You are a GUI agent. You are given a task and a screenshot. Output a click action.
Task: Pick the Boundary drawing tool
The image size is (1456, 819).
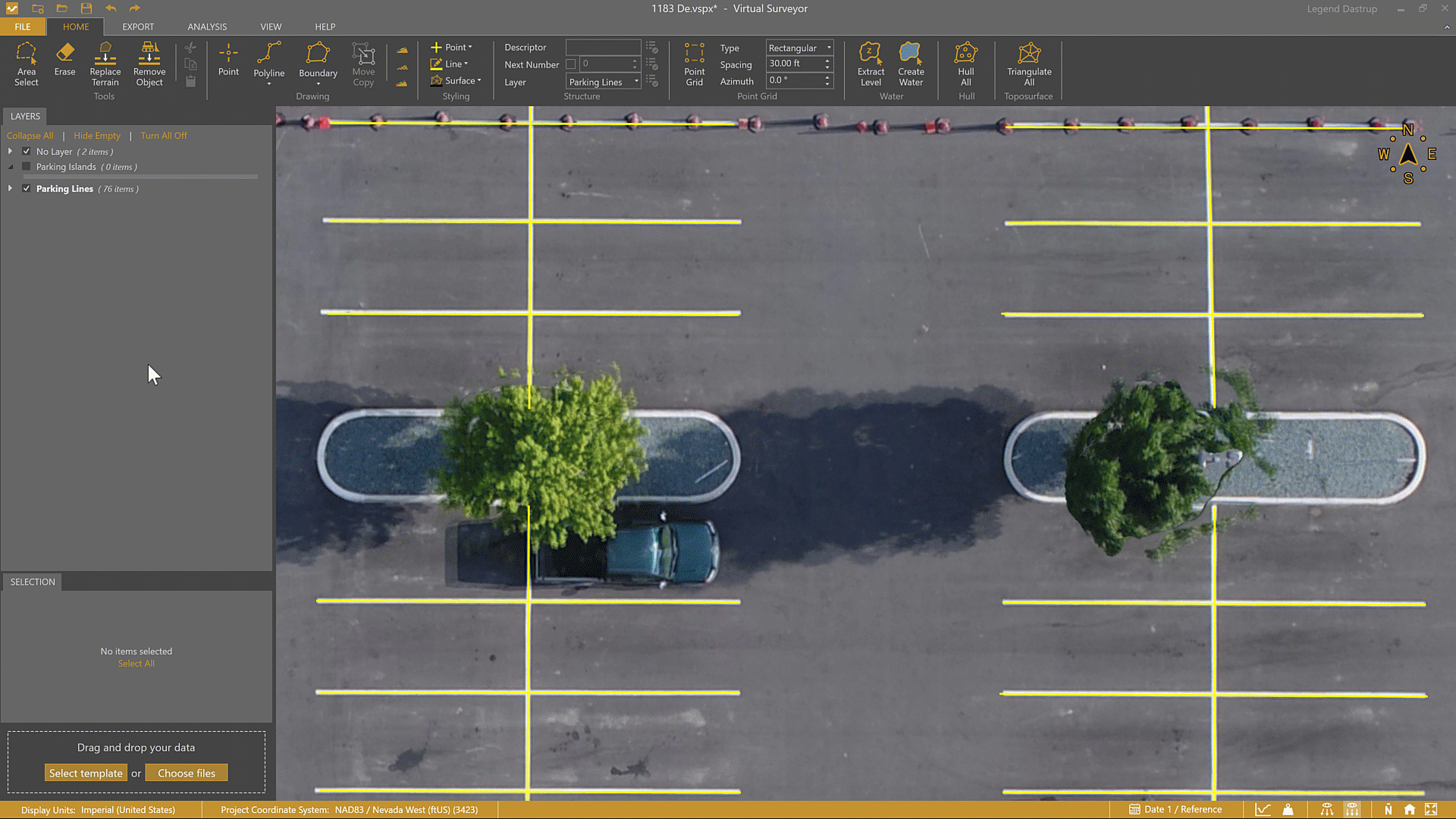click(x=318, y=61)
